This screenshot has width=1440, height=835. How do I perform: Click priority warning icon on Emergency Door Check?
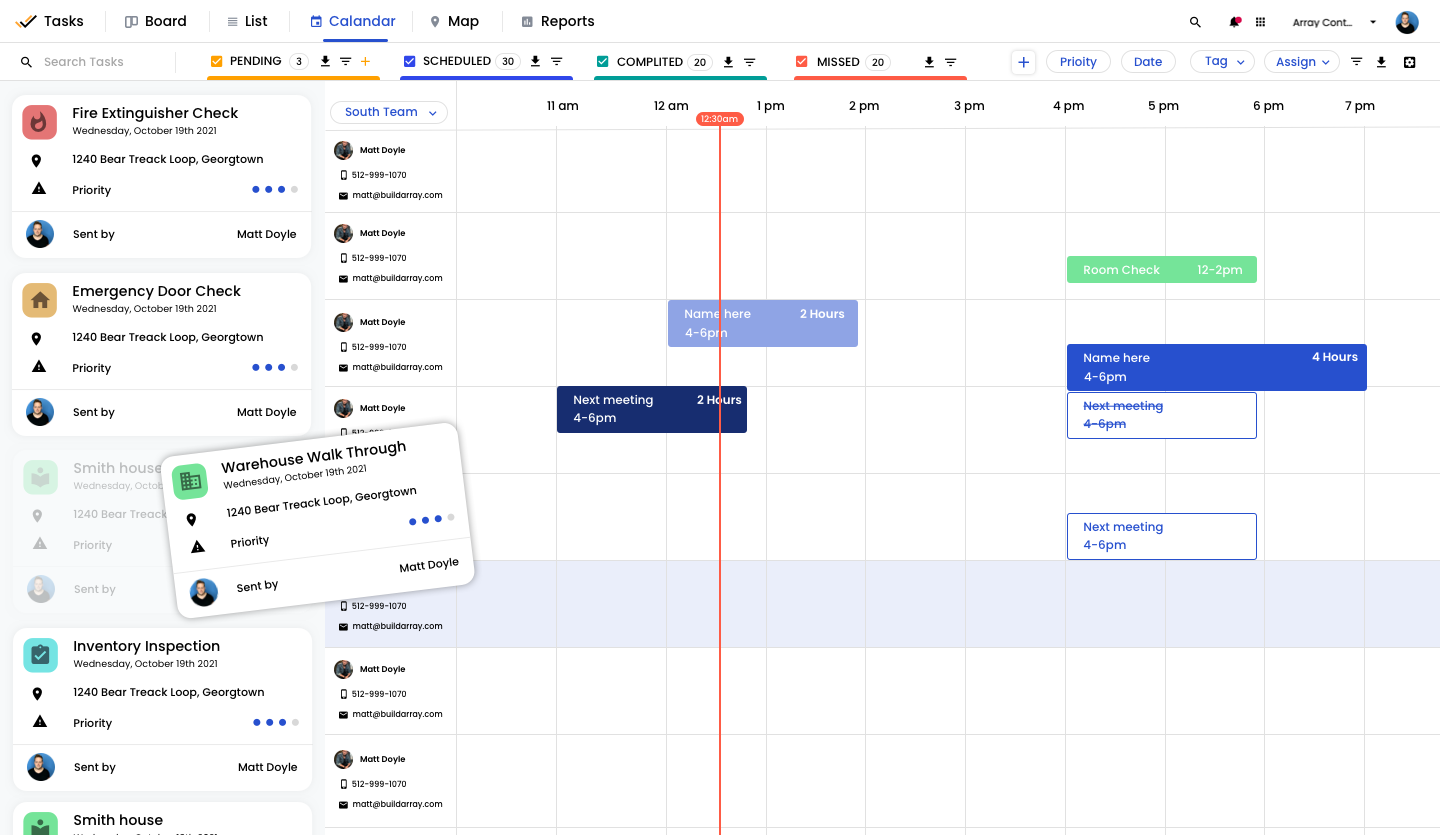point(39,367)
